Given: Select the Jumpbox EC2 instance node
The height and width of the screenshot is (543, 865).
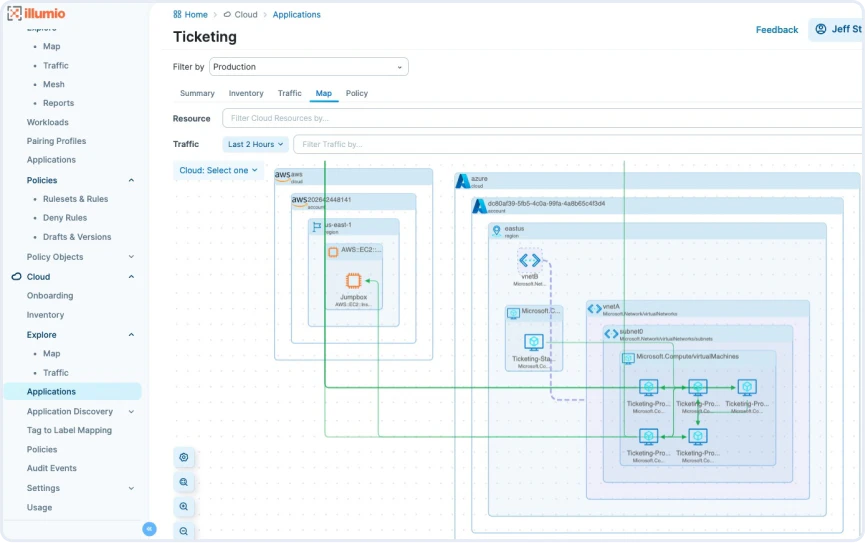Looking at the screenshot, I should click(x=354, y=281).
